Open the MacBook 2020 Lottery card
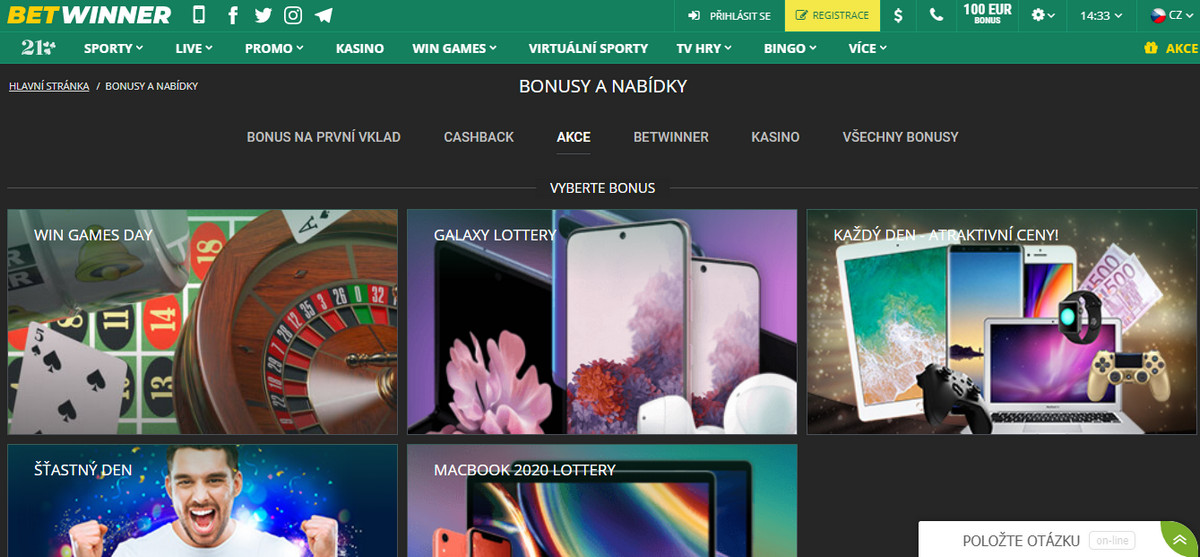Viewport: 1200px width, 557px height. click(602, 500)
